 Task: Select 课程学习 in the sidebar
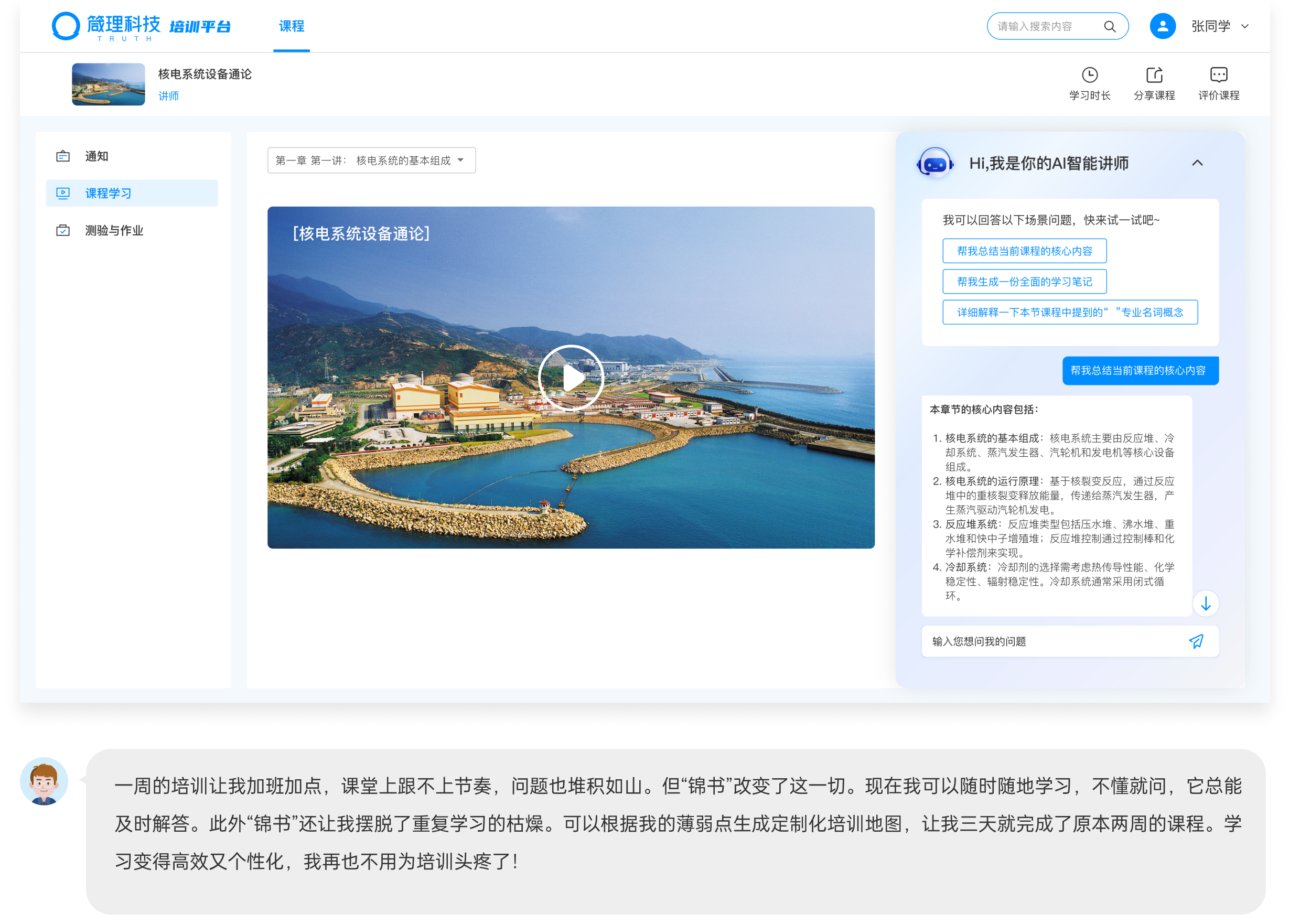[x=132, y=193]
